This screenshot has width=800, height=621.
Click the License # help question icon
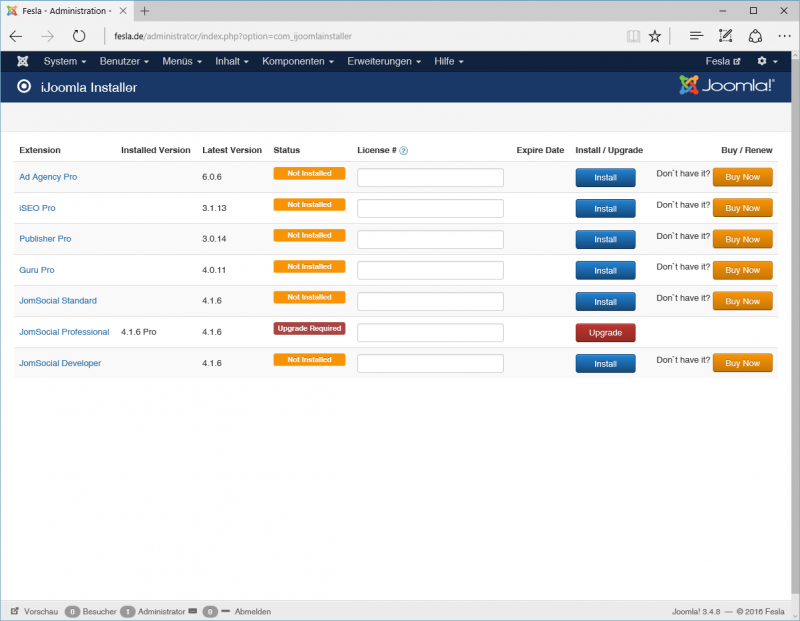coord(404,151)
